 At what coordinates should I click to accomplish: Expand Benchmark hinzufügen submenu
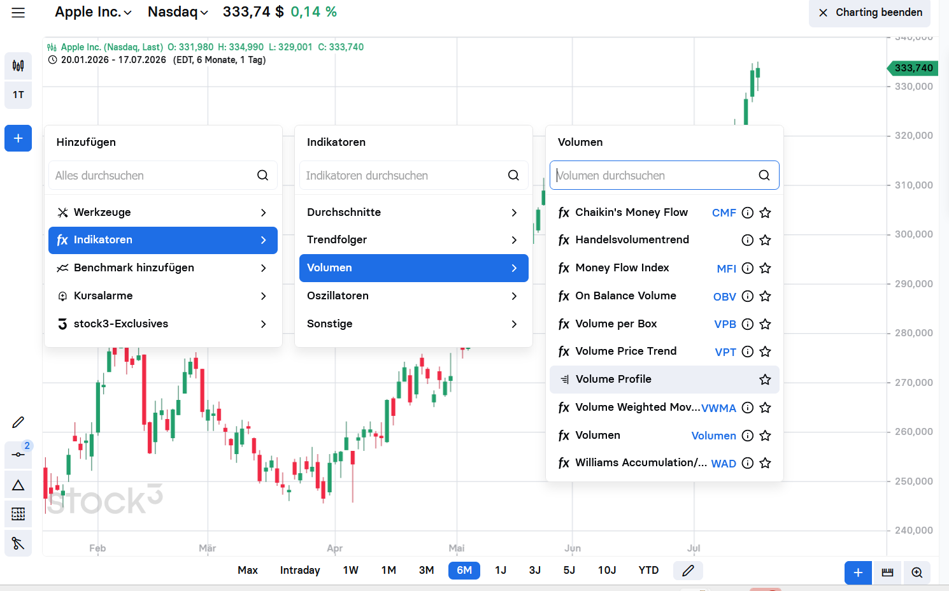163,268
